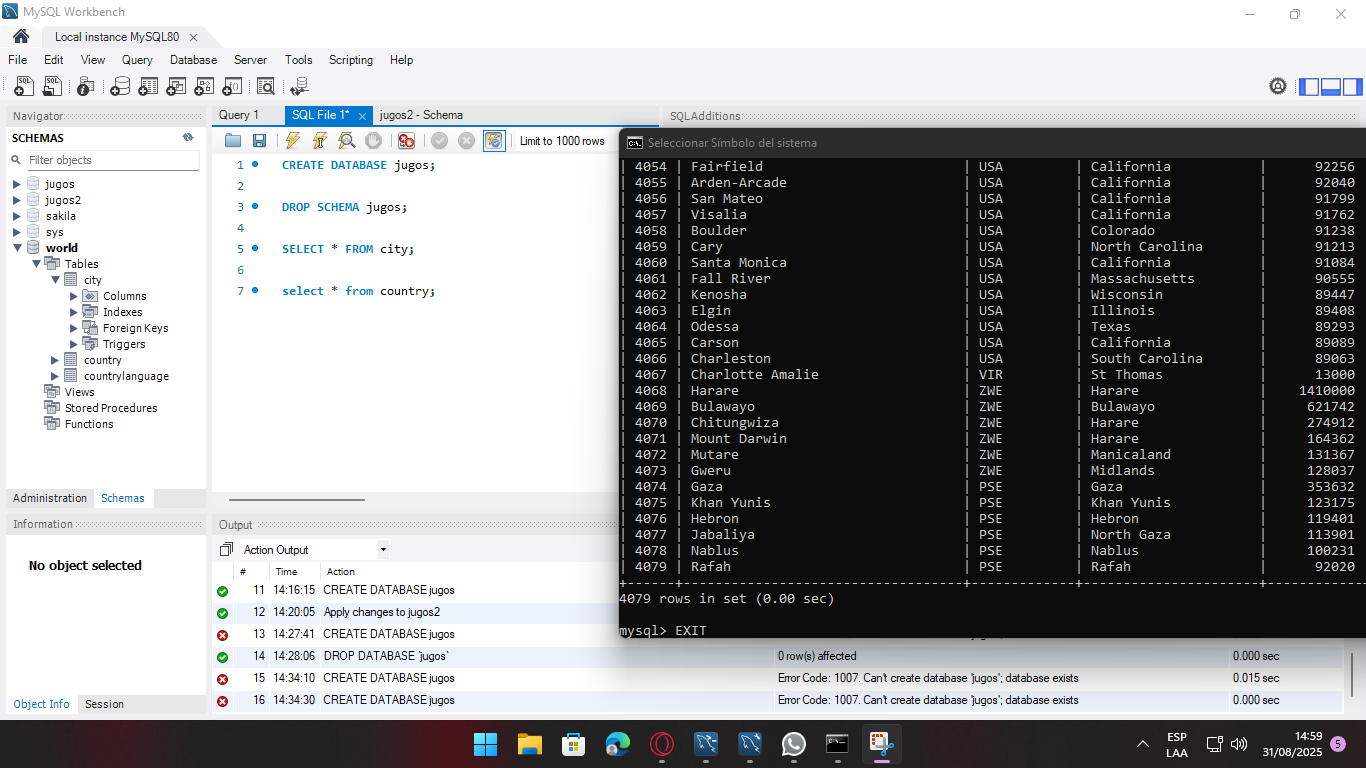The height and width of the screenshot is (768, 1366).
Task: Rollback the current transaction
Action: tap(466, 141)
